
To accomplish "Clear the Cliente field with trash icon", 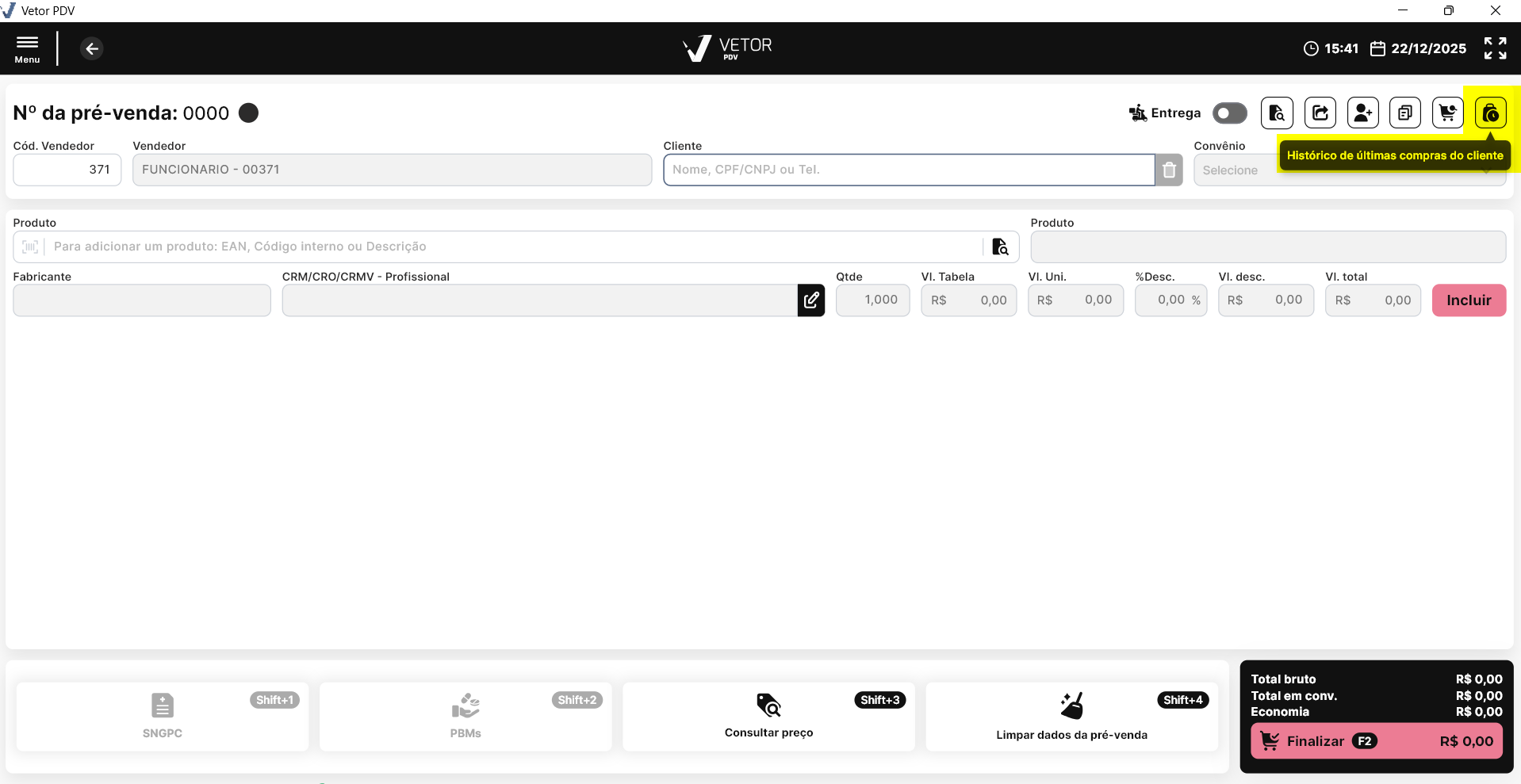I will [1169, 170].
